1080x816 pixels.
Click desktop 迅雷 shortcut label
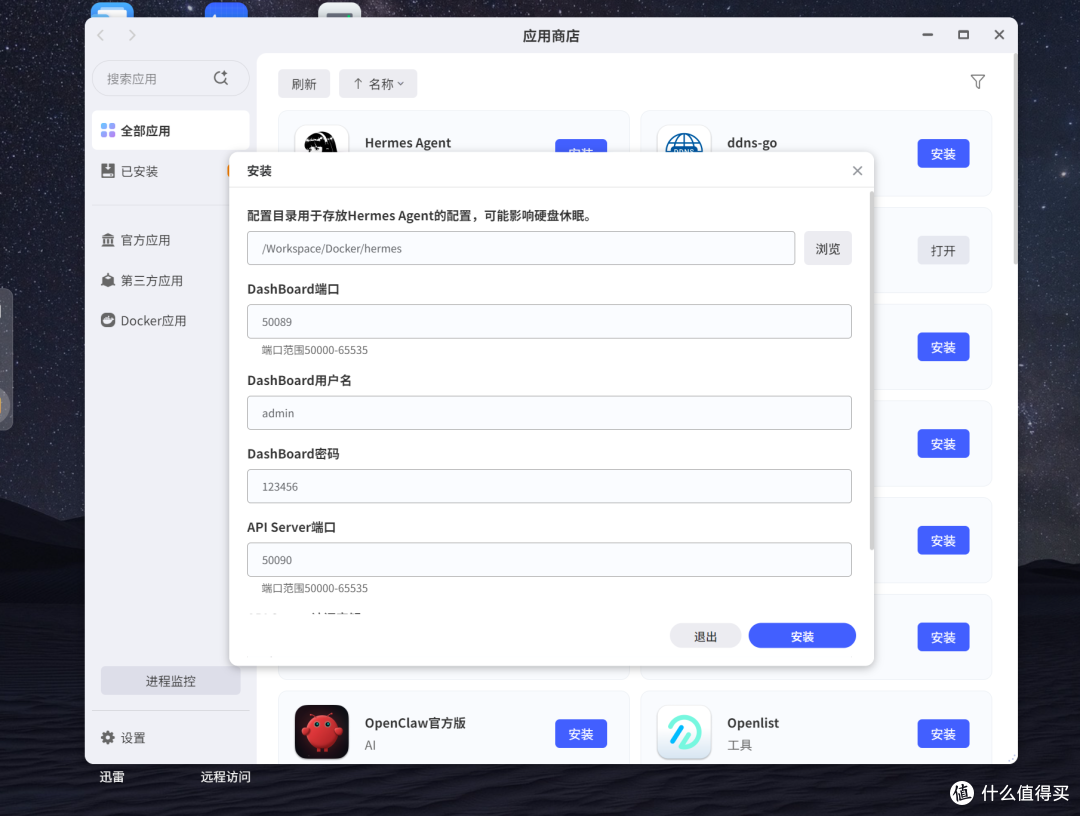[112, 777]
